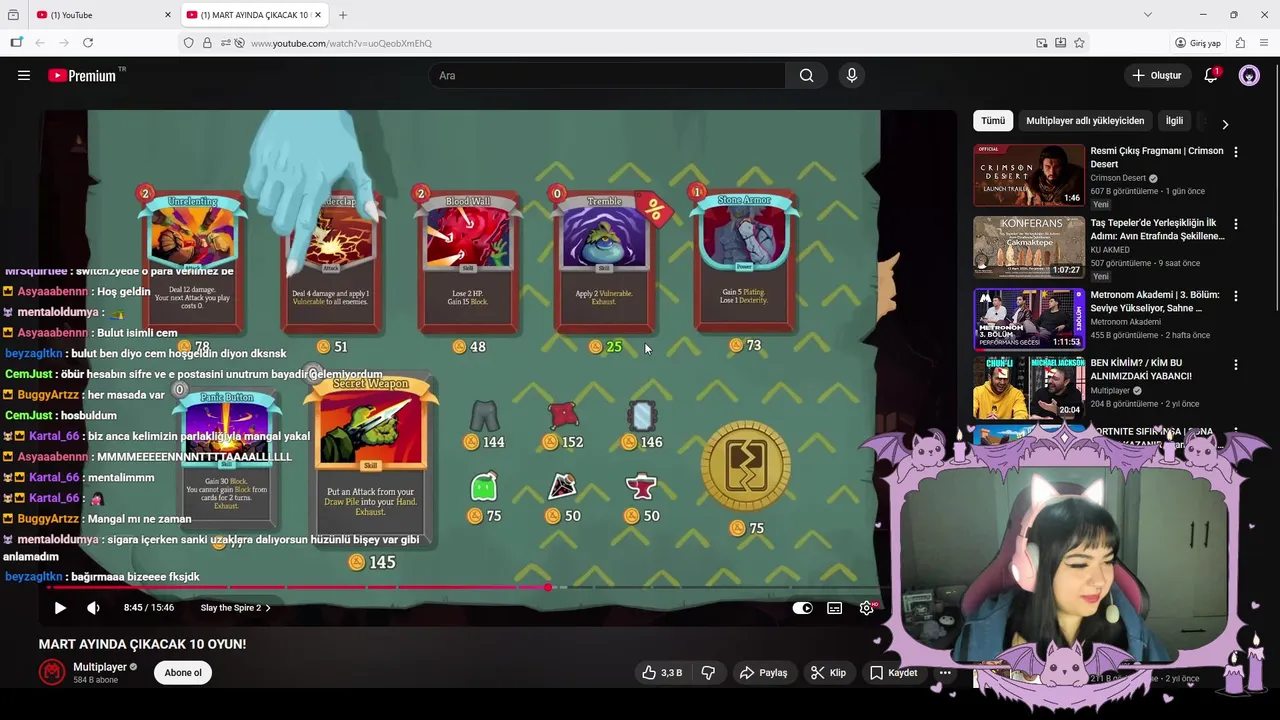
Task: Open site permissions icon in address bar
Action: (227, 43)
